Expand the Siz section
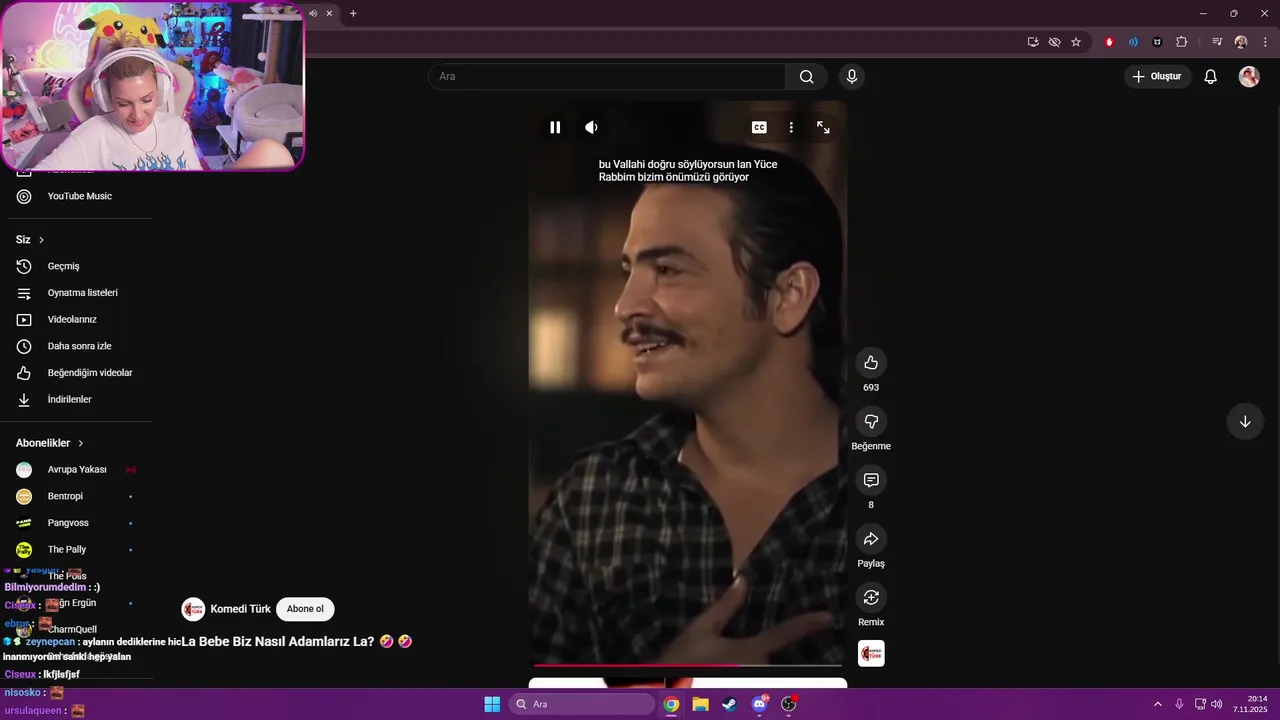Image resolution: width=1280 pixels, height=720 pixels. point(30,240)
